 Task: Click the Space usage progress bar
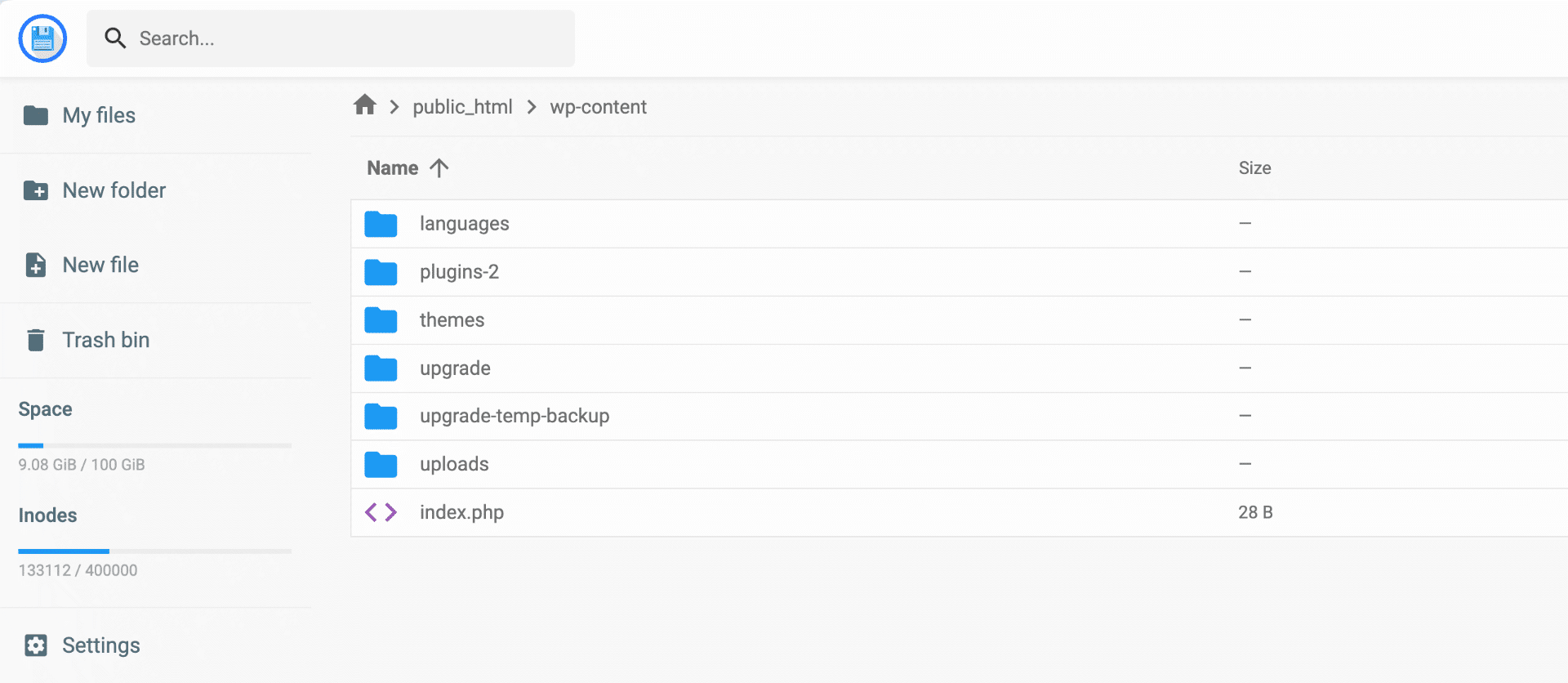(x=154, y=445)
